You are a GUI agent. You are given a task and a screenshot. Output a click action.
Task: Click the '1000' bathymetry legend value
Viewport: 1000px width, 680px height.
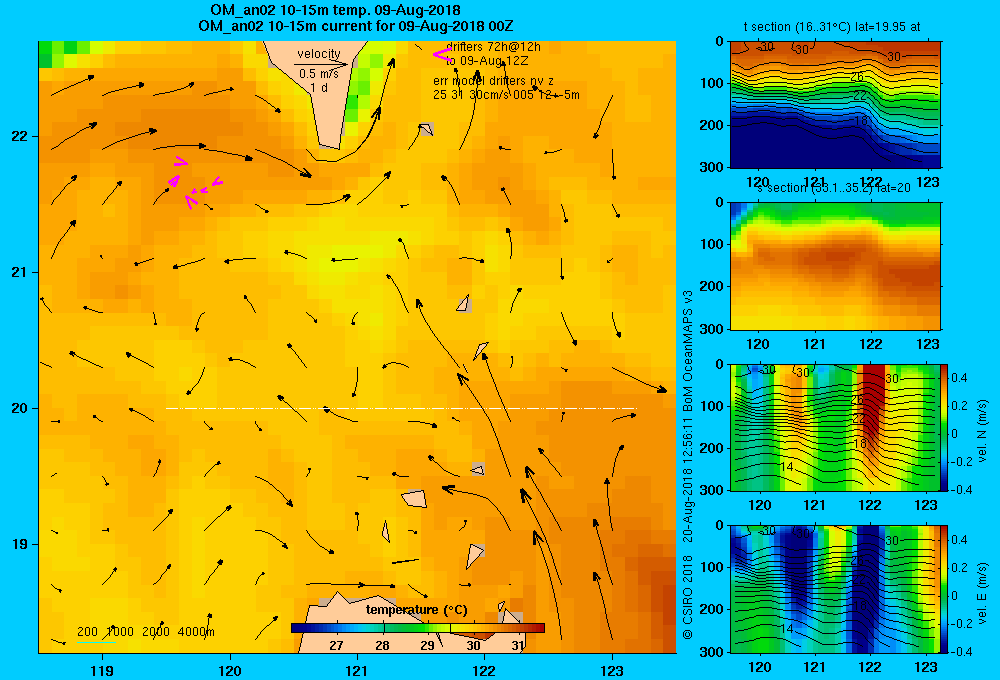pyautogui.click(x=120, y=632)
